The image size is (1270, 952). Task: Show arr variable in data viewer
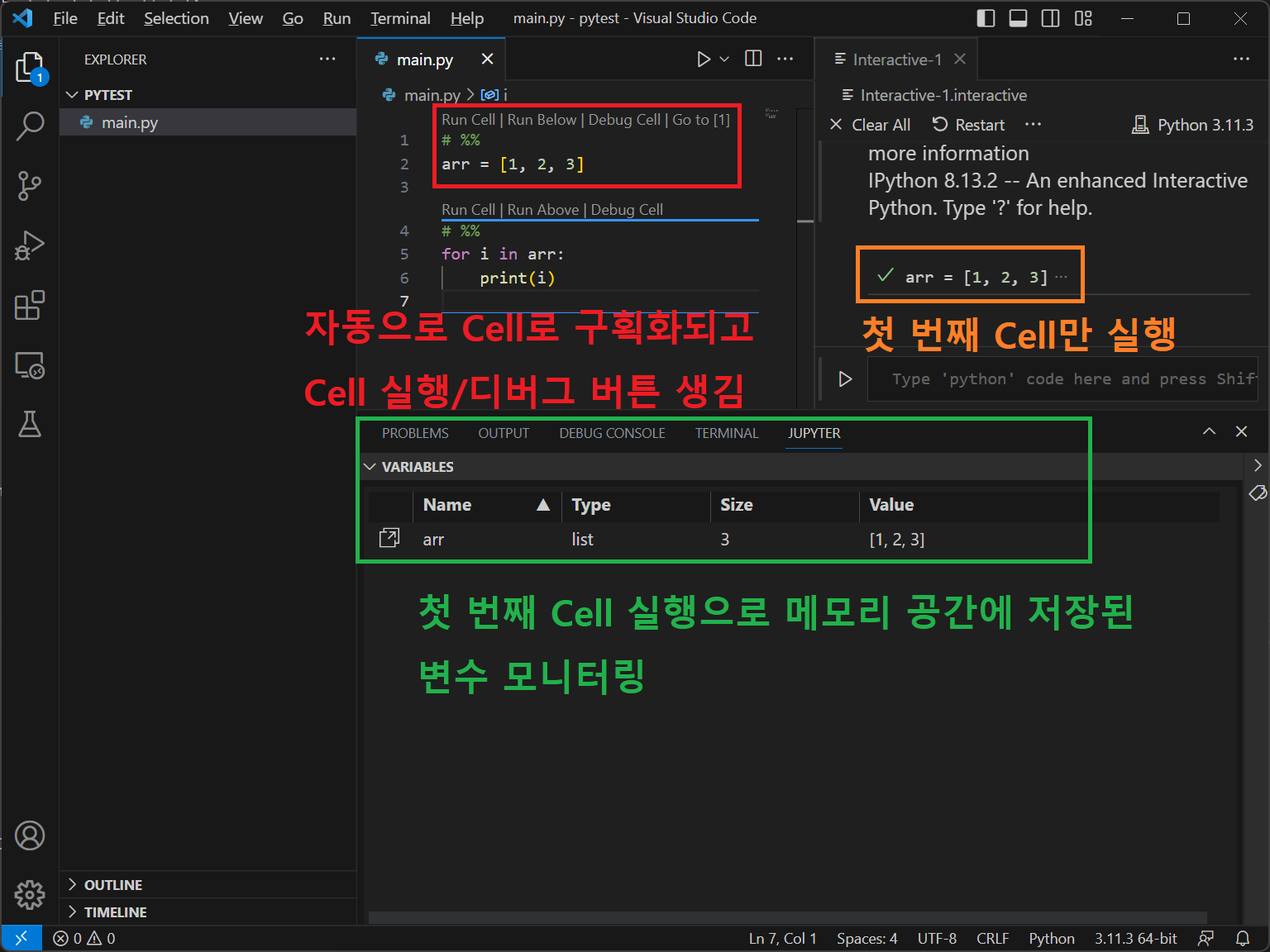pos(389,539)
